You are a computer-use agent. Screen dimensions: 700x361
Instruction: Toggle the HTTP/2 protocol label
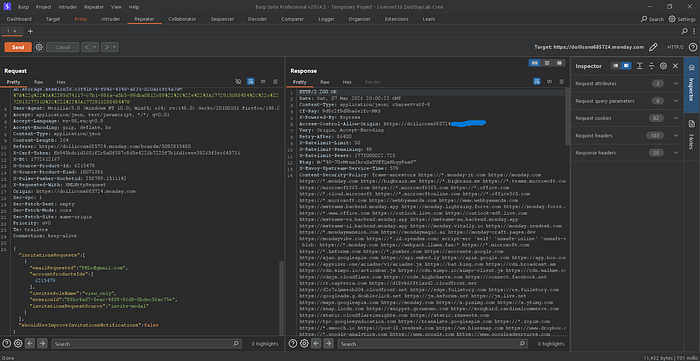point(675,47)
